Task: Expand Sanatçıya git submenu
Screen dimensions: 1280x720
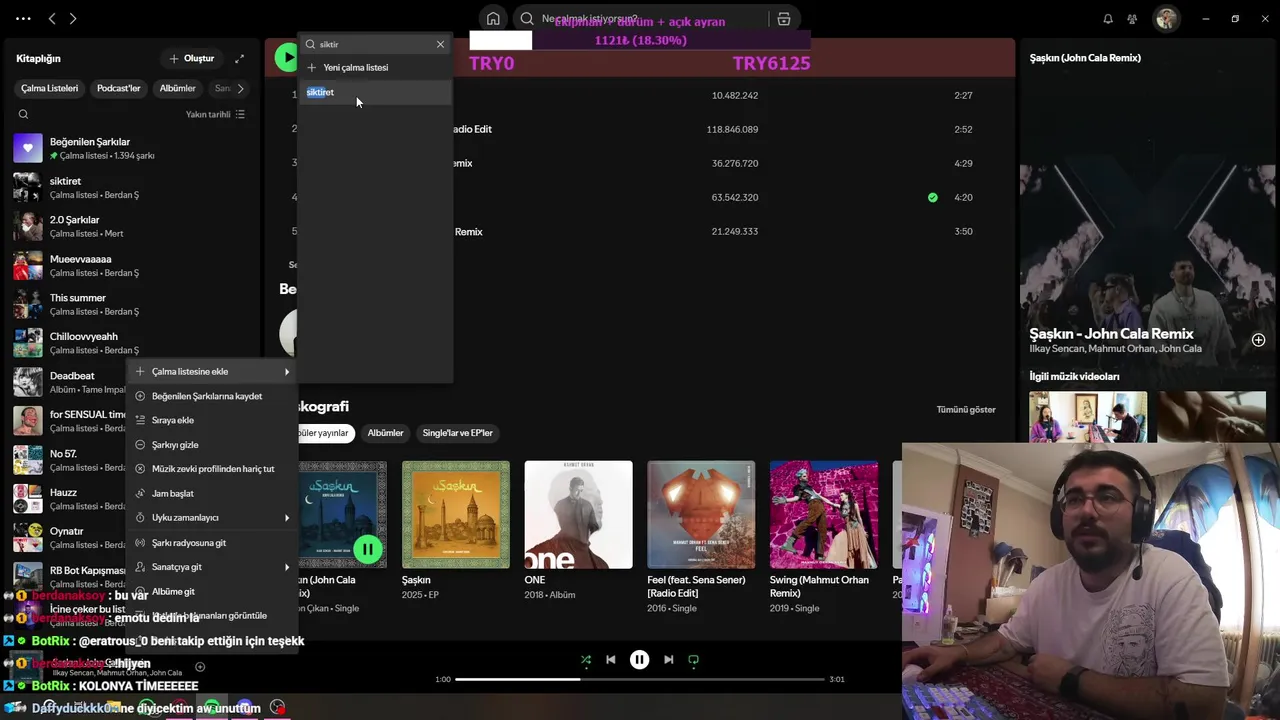Action: point(212,567)
